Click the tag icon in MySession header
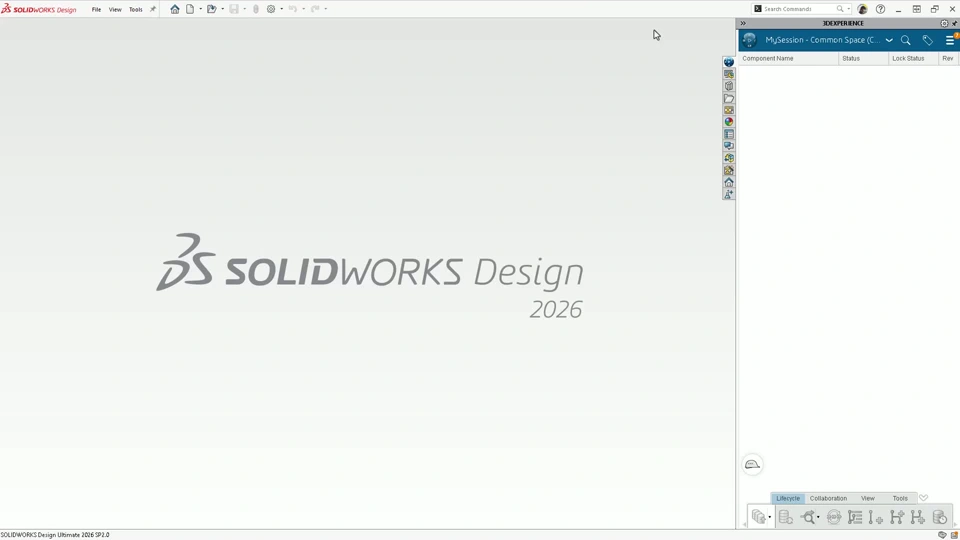The height and width of the screenshot is (540, 960). point(928,40)
